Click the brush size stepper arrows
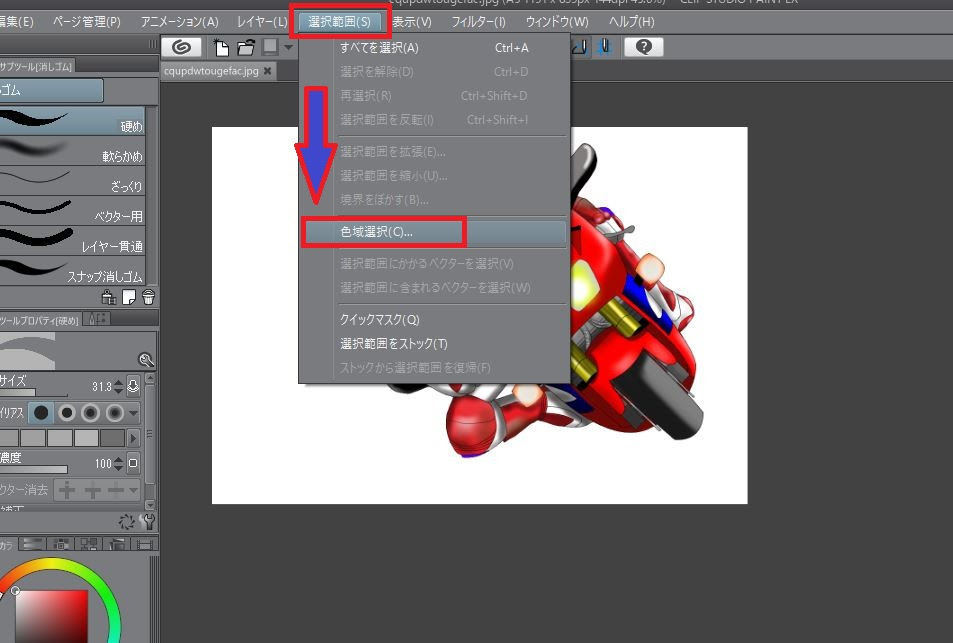Image resolution: width=953 pixels, height=643 pixels. [x=119, y=387]
